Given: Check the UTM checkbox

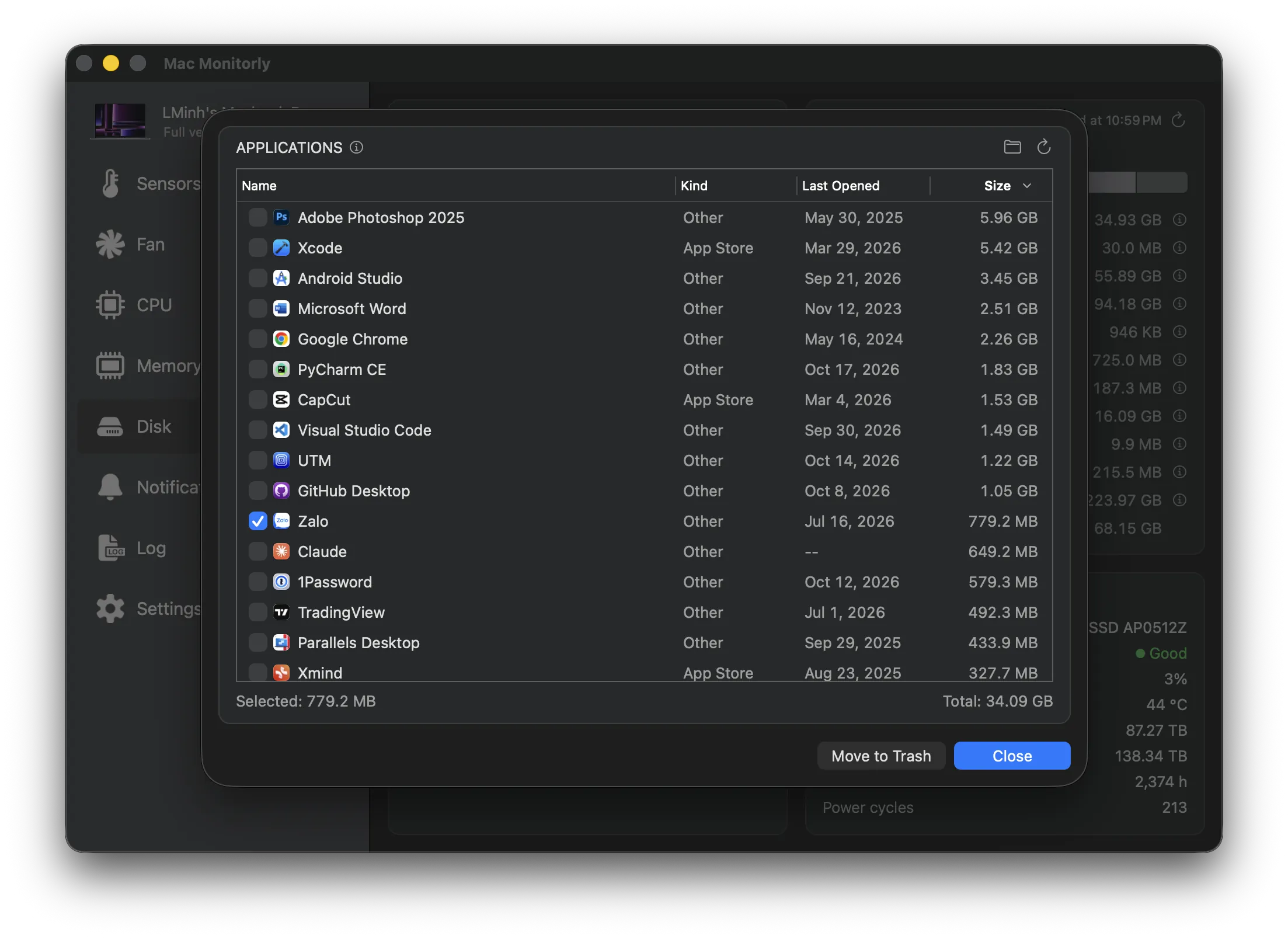Looking at the screenshot, I should [257, 460].
